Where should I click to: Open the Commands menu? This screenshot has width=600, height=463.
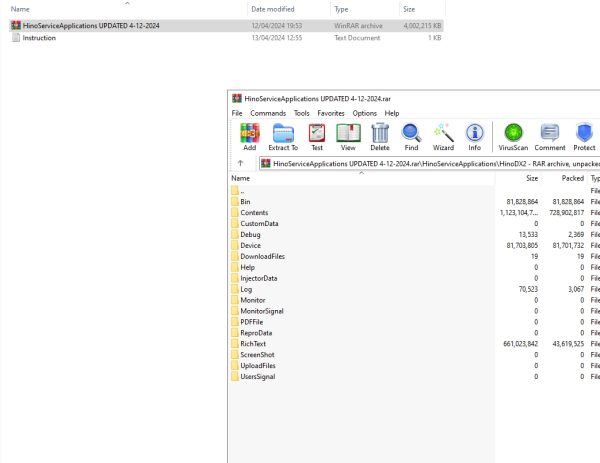coord(268,113)
